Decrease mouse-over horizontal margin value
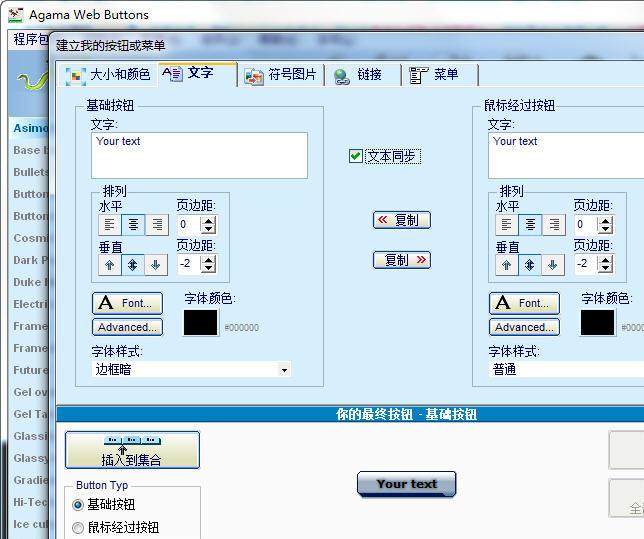644x539 pixels. (605, 229)
